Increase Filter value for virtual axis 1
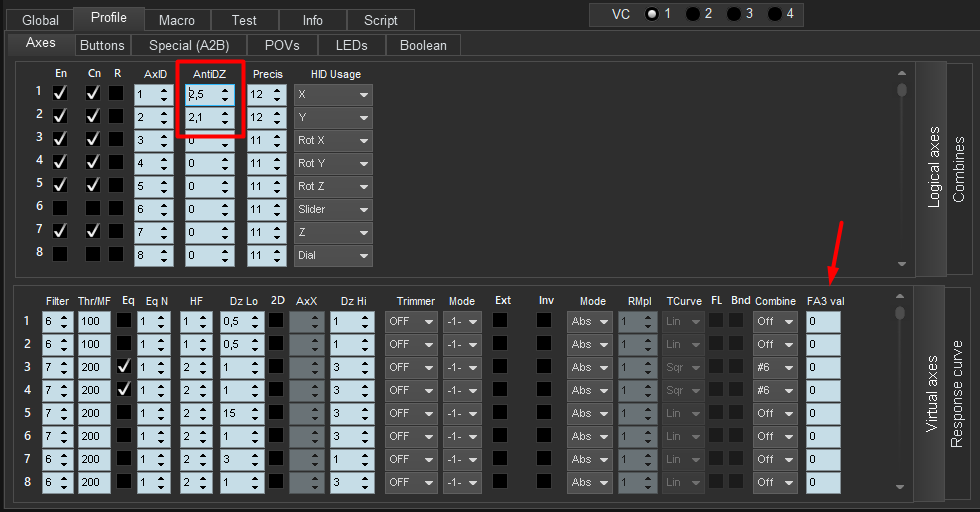The height and width of the screenshot is (512, 980). click(65, 317)
